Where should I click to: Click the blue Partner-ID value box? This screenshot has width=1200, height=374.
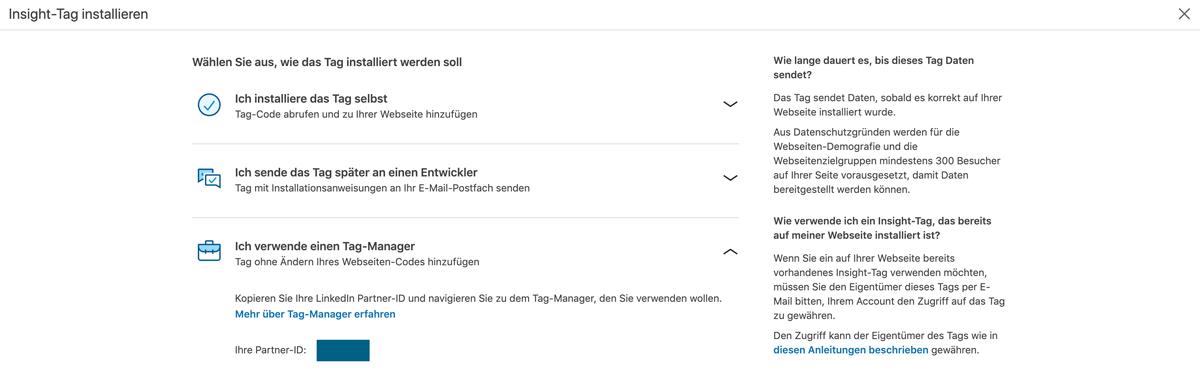(x=343, y=350)
